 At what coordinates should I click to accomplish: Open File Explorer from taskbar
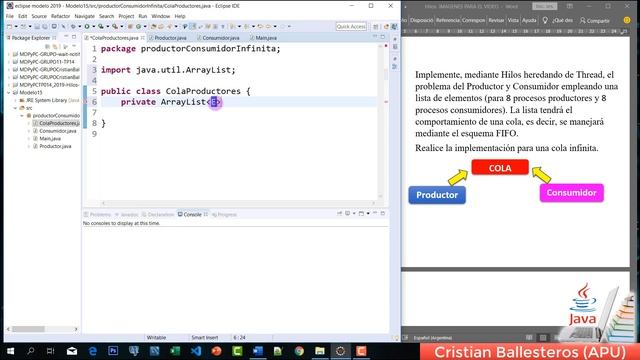pyautogui.click(x=320, y=351)
